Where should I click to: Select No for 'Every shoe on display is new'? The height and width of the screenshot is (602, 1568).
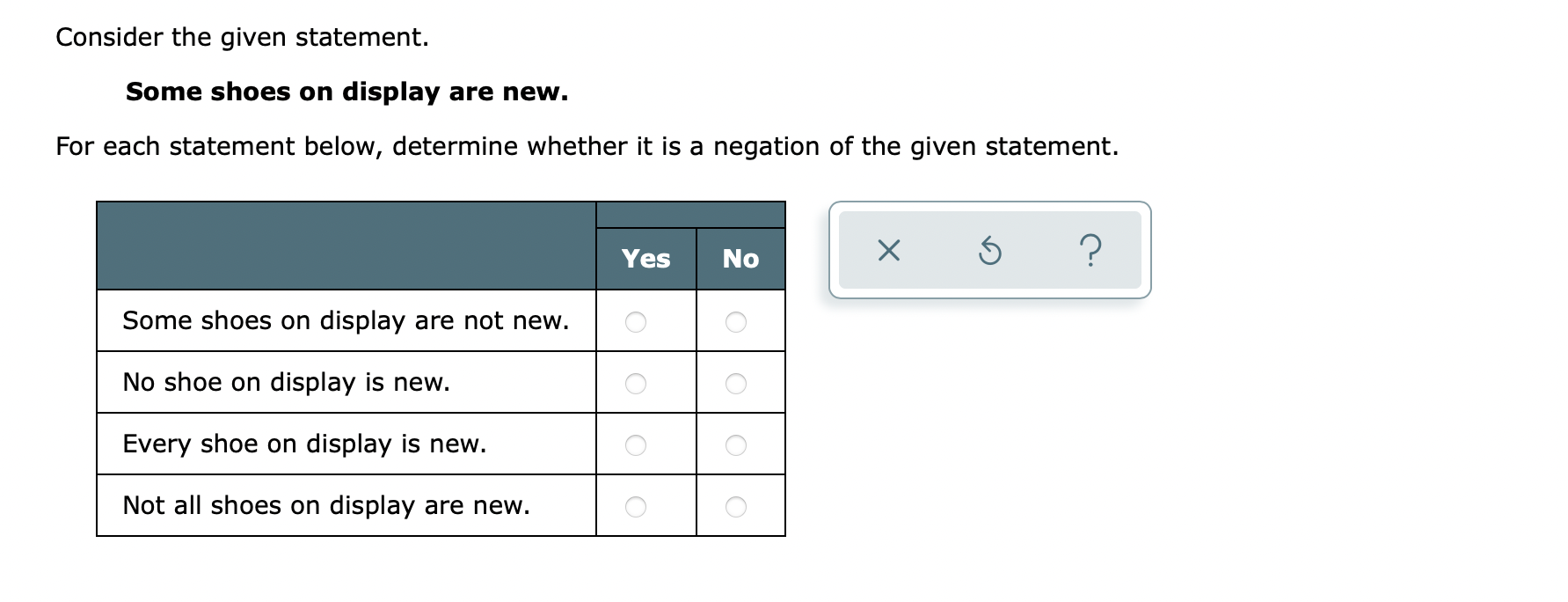pos(736,444)
